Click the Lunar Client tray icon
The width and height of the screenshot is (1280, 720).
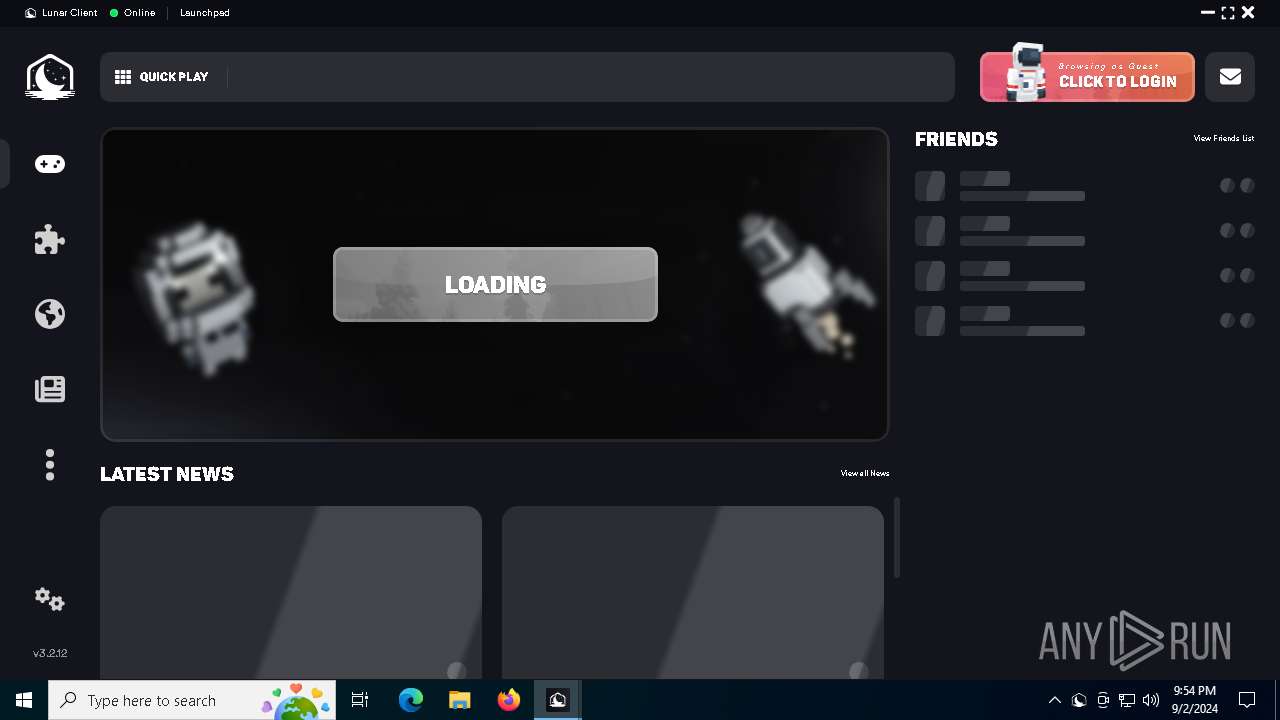[x=1079, y=700]
